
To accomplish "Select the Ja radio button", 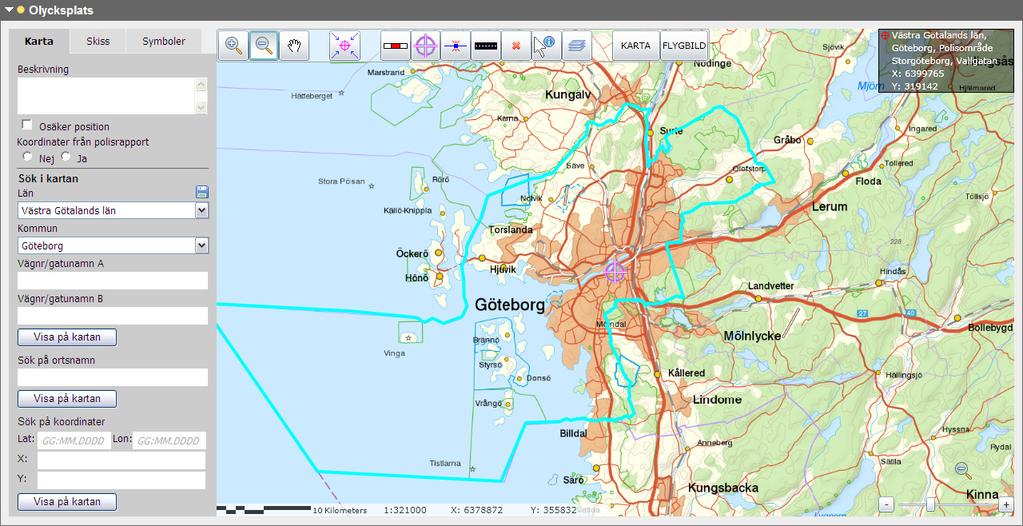I will (65, 157).
